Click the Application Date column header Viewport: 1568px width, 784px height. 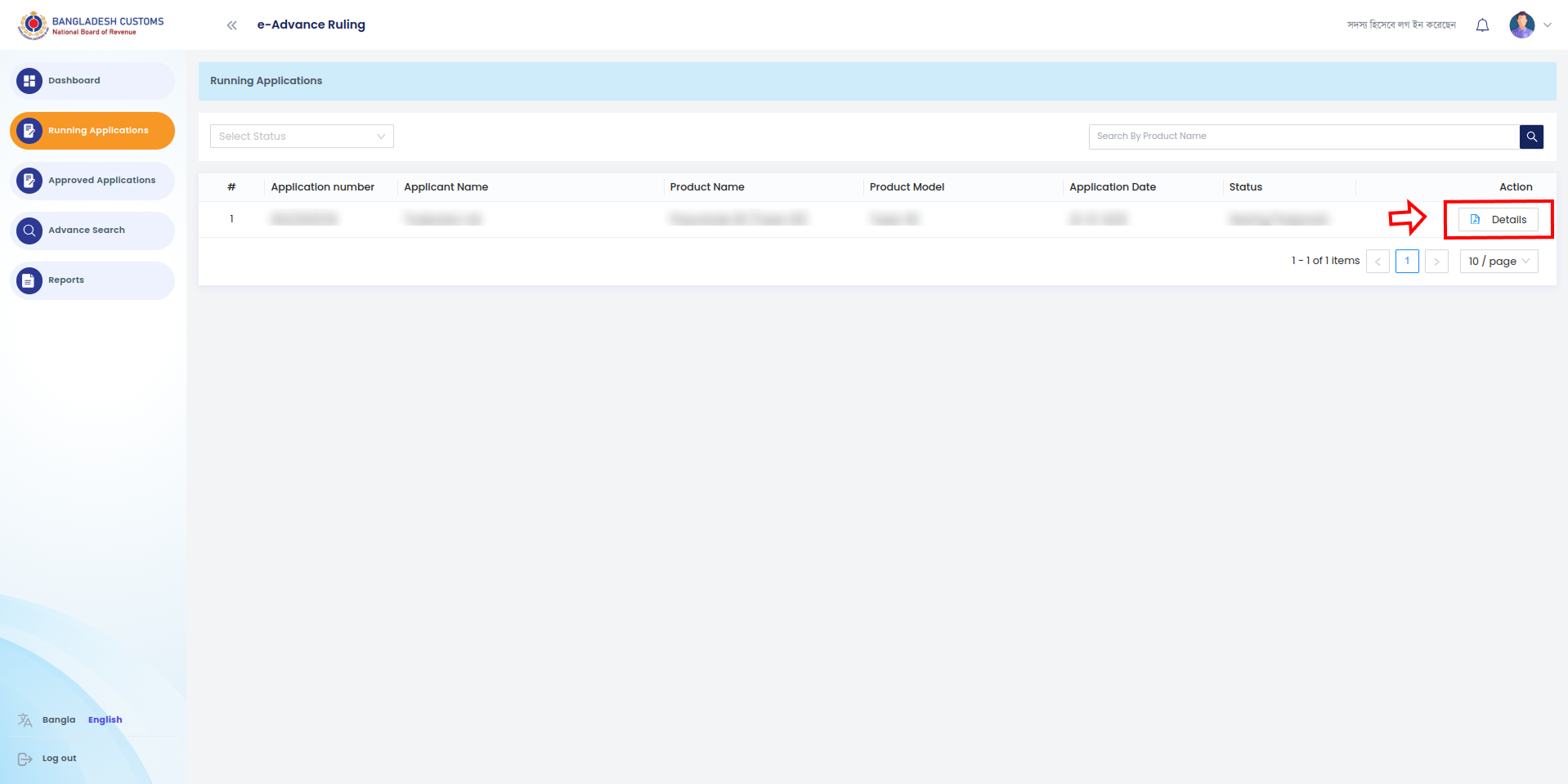[x=1113, y=187]
